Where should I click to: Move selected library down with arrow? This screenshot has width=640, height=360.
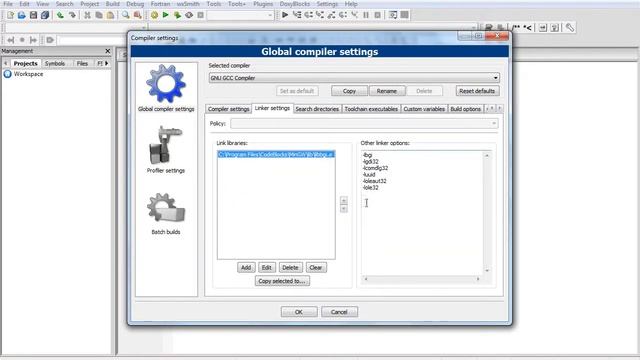(344, 209)
